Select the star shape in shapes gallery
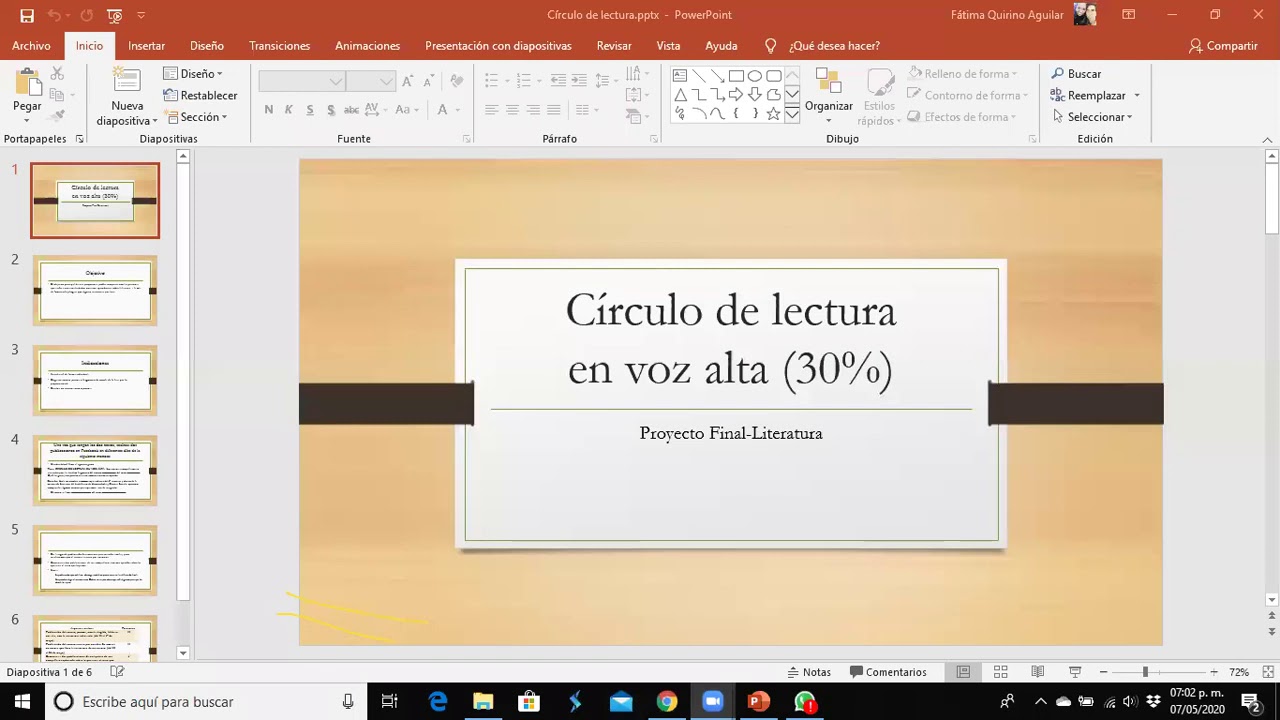1280x720 pixels. [x=773, y=114]
